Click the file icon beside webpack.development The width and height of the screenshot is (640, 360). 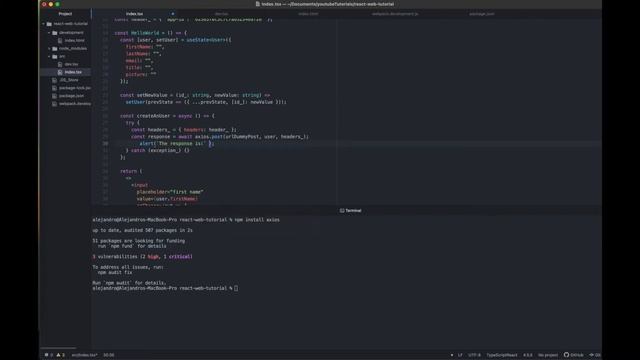point(54,104)
